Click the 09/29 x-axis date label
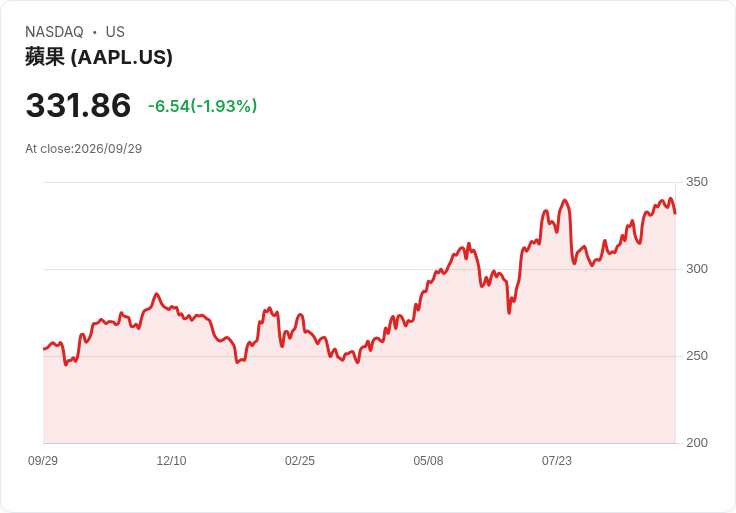Image resolution: width=736 pixels, height=513 pixels. [43, 461]
